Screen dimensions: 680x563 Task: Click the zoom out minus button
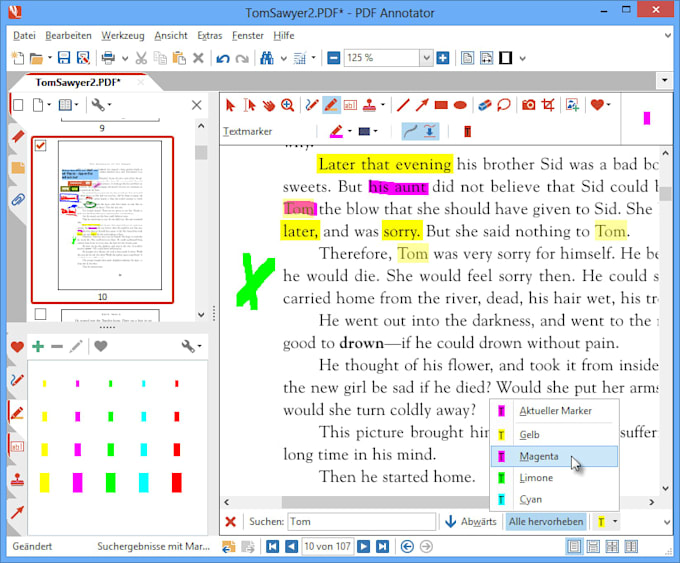tap(333, 58)
